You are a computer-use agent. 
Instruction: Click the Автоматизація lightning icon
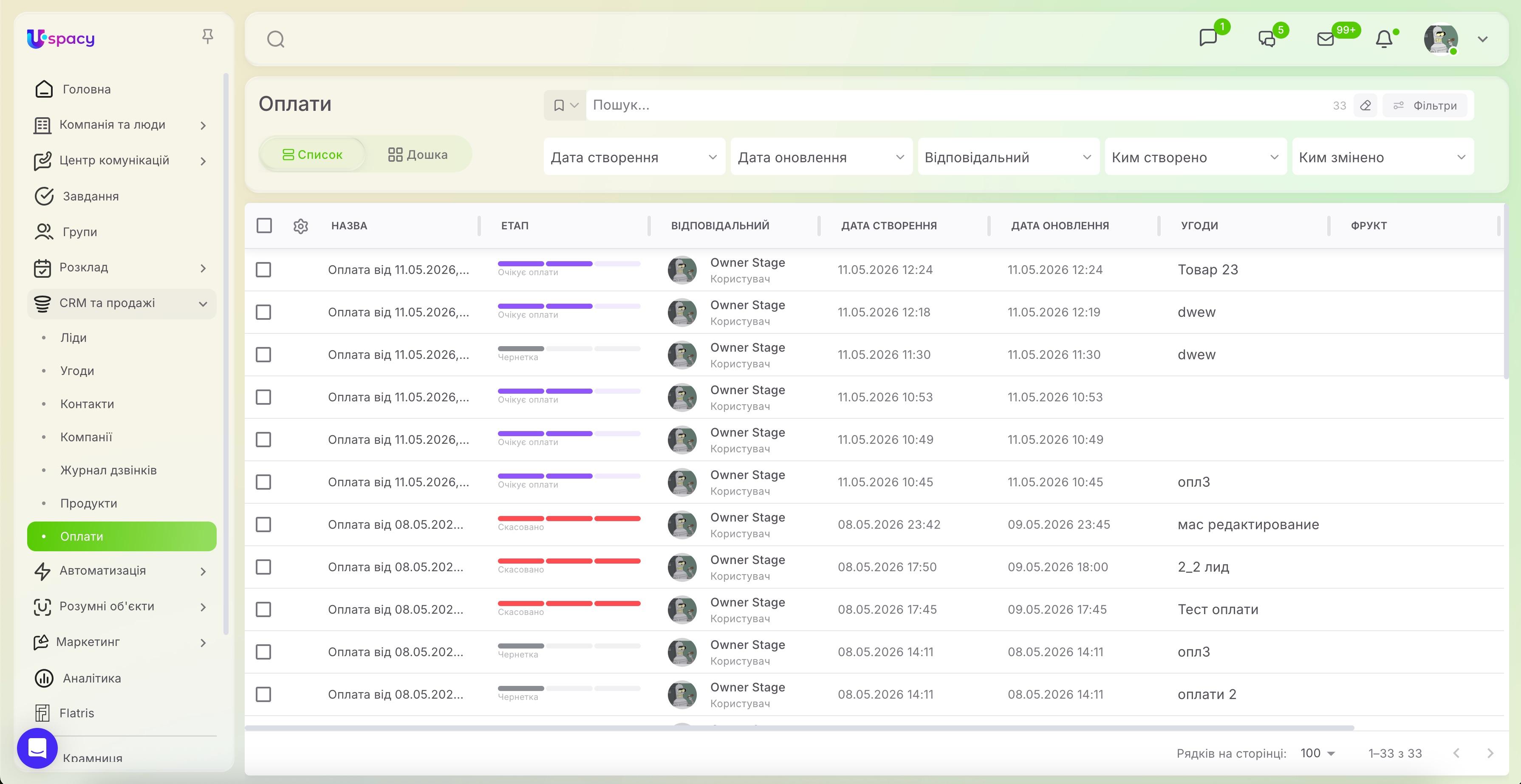click(x=42, y=572)
